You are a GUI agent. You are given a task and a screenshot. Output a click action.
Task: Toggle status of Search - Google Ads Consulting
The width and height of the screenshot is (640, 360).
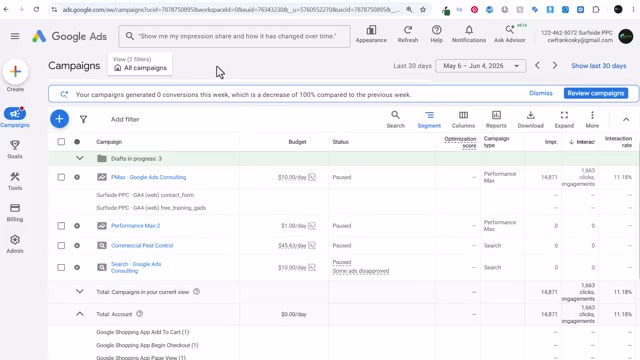pos(77,267)
